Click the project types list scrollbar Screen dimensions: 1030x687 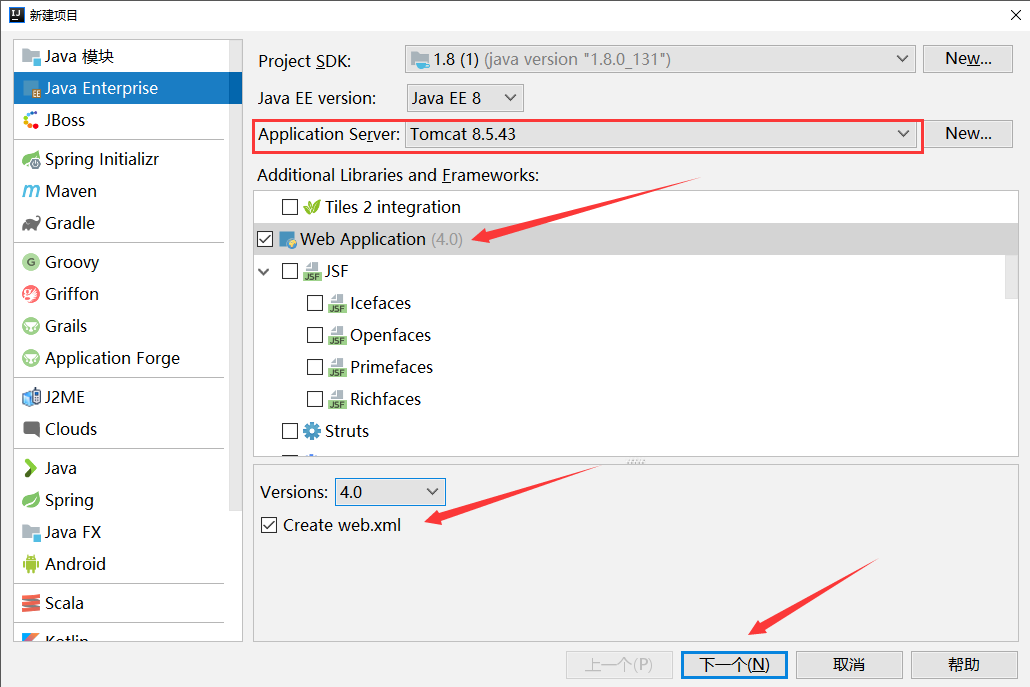click(235, 276)
